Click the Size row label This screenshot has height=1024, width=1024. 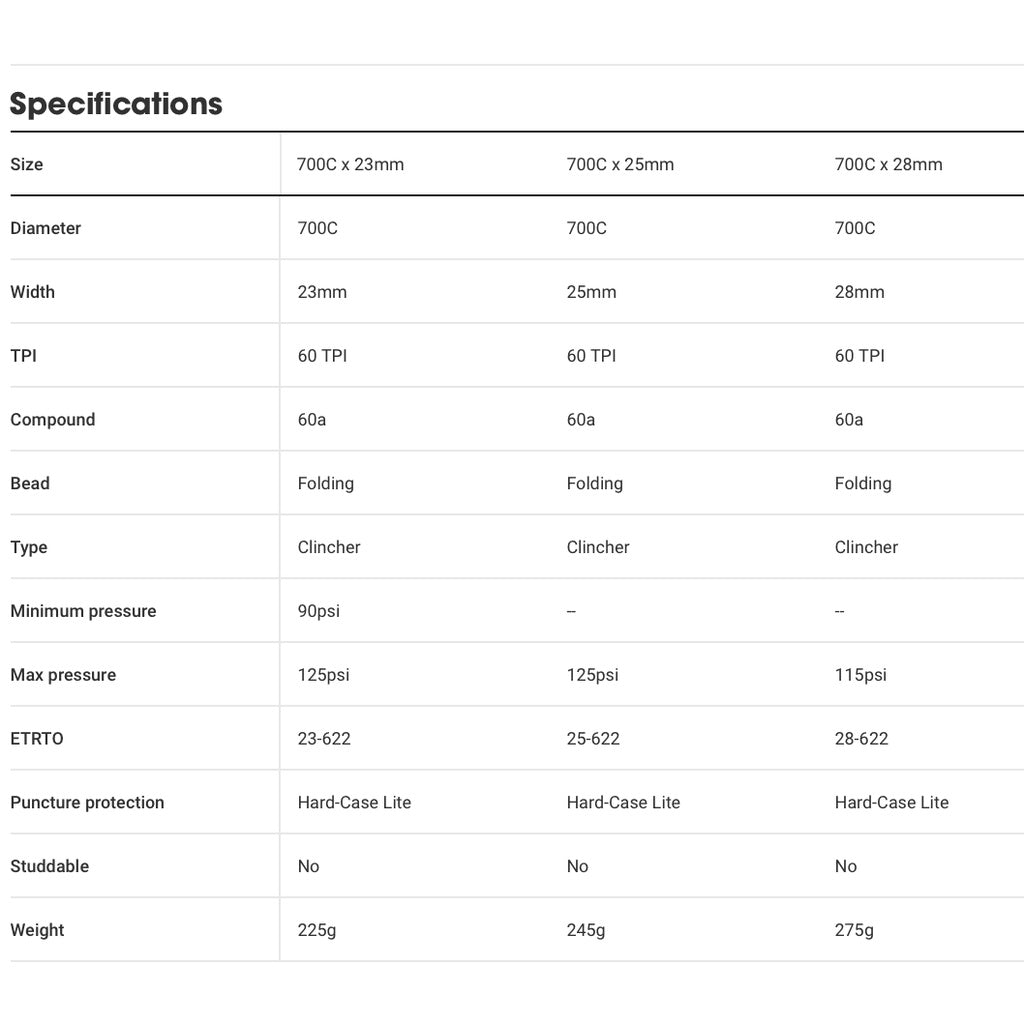point(27,164)
